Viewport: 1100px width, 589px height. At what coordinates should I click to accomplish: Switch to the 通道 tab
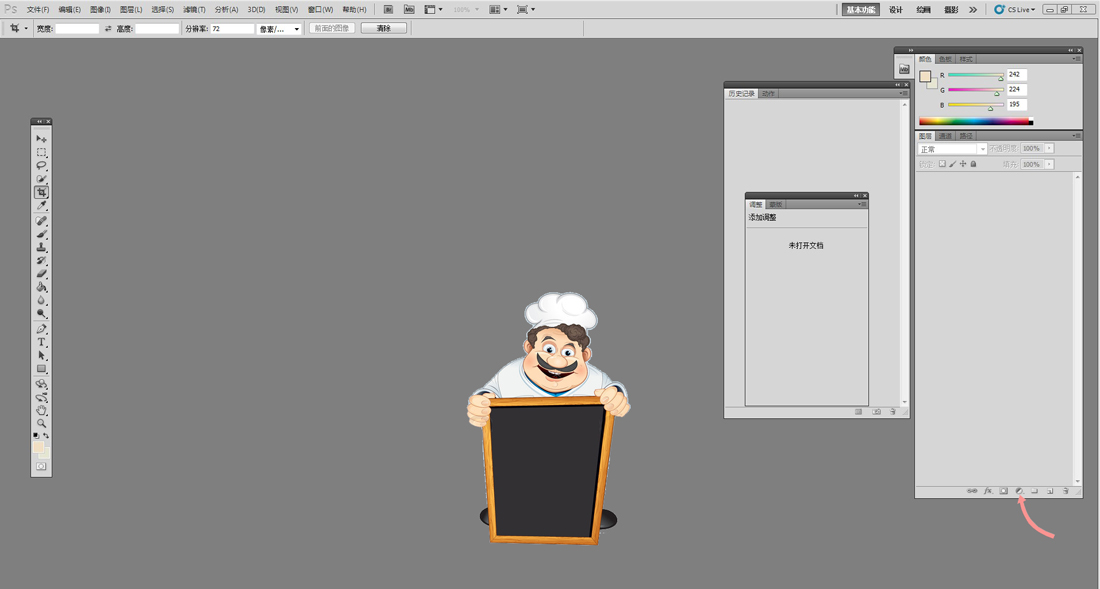click(946, 136)
